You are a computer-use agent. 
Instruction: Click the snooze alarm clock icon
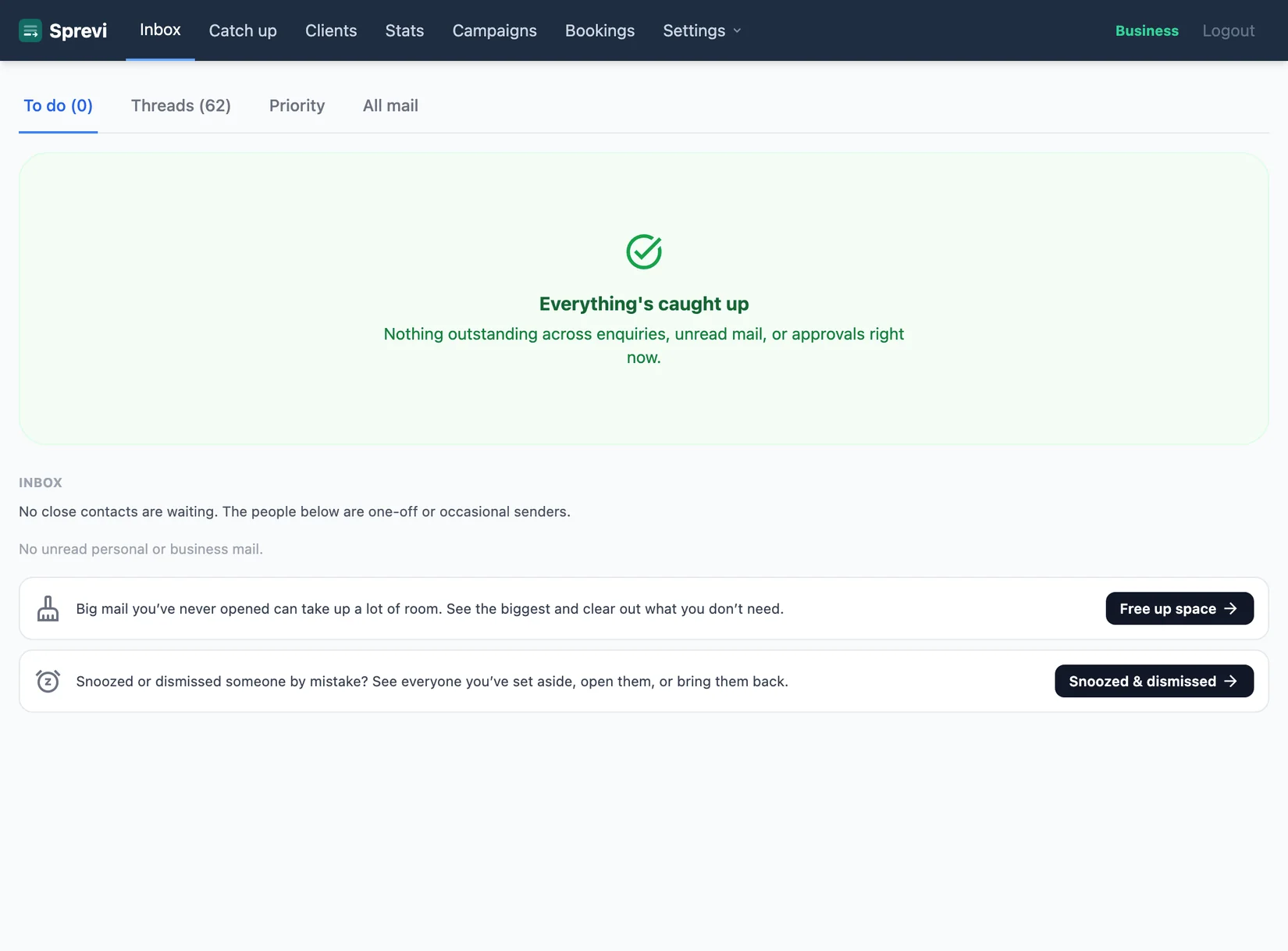(x=48, y=681)
